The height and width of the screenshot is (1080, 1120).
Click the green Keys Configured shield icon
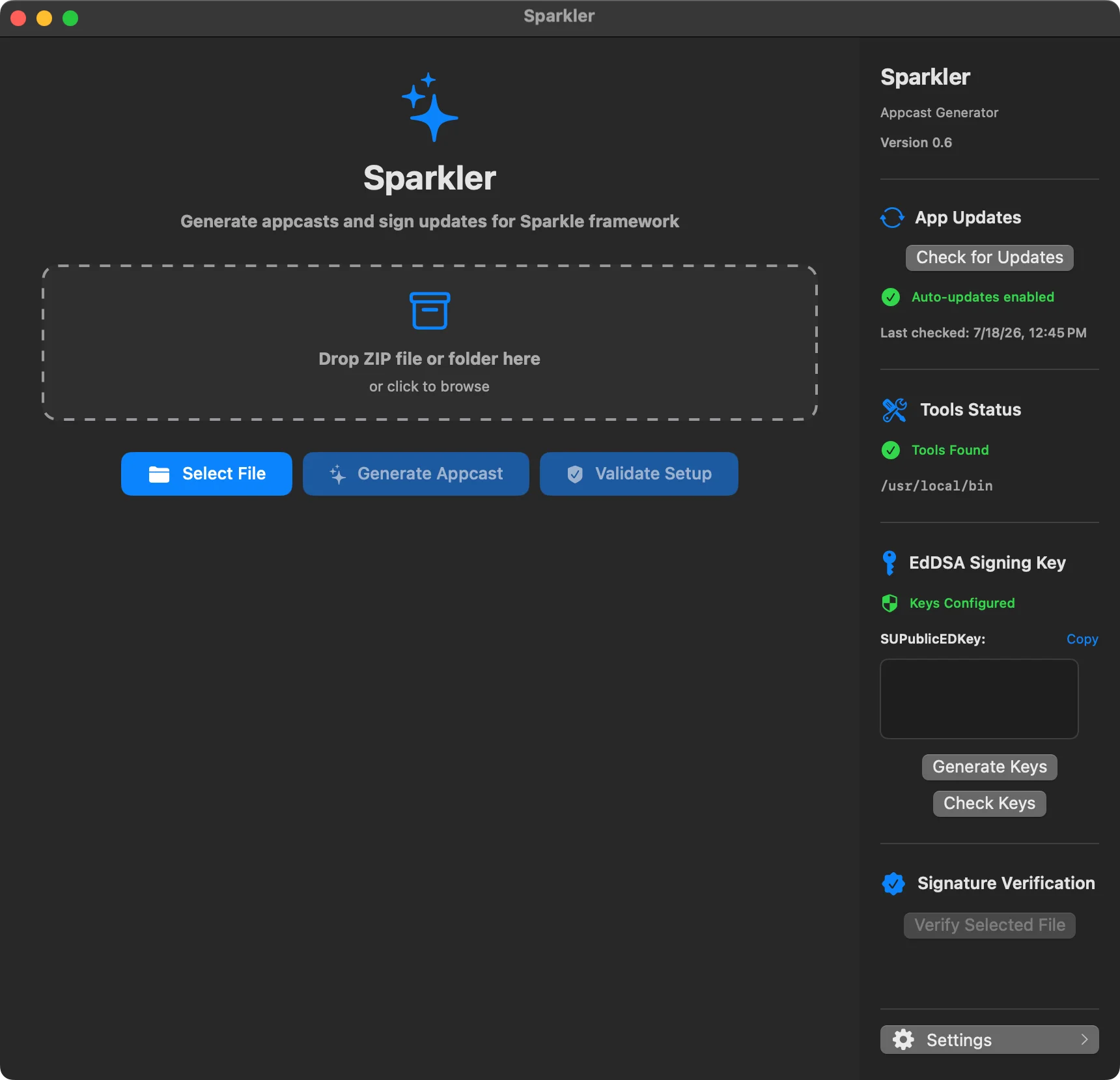click(x=889, y=603)
